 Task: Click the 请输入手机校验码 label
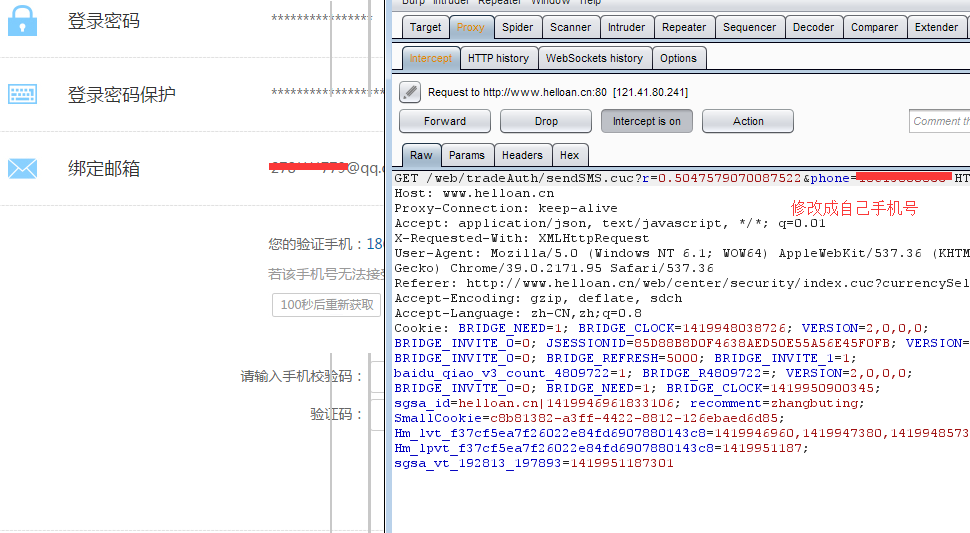point(302,377)
